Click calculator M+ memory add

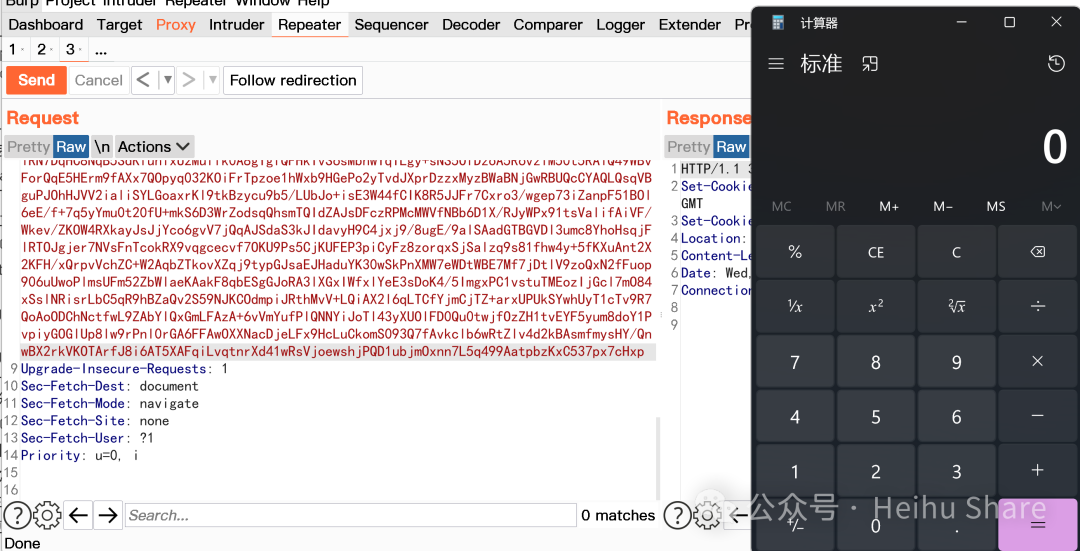tap(889, 206)
